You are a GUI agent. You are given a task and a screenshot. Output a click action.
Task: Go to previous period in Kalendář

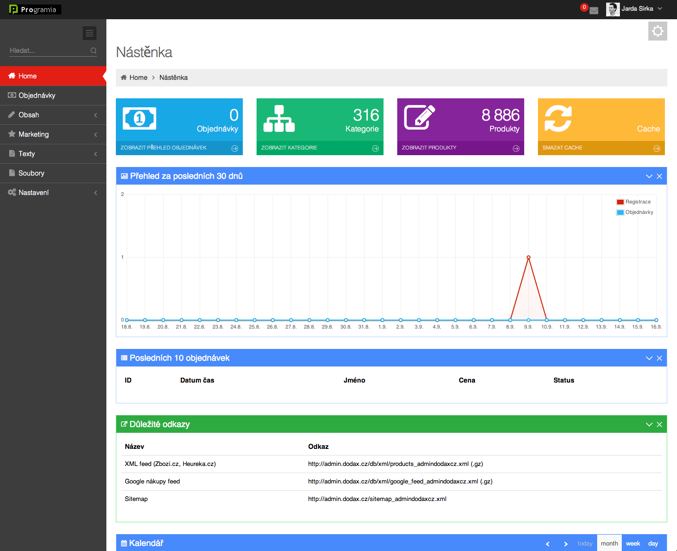click(x=548, y=544)
